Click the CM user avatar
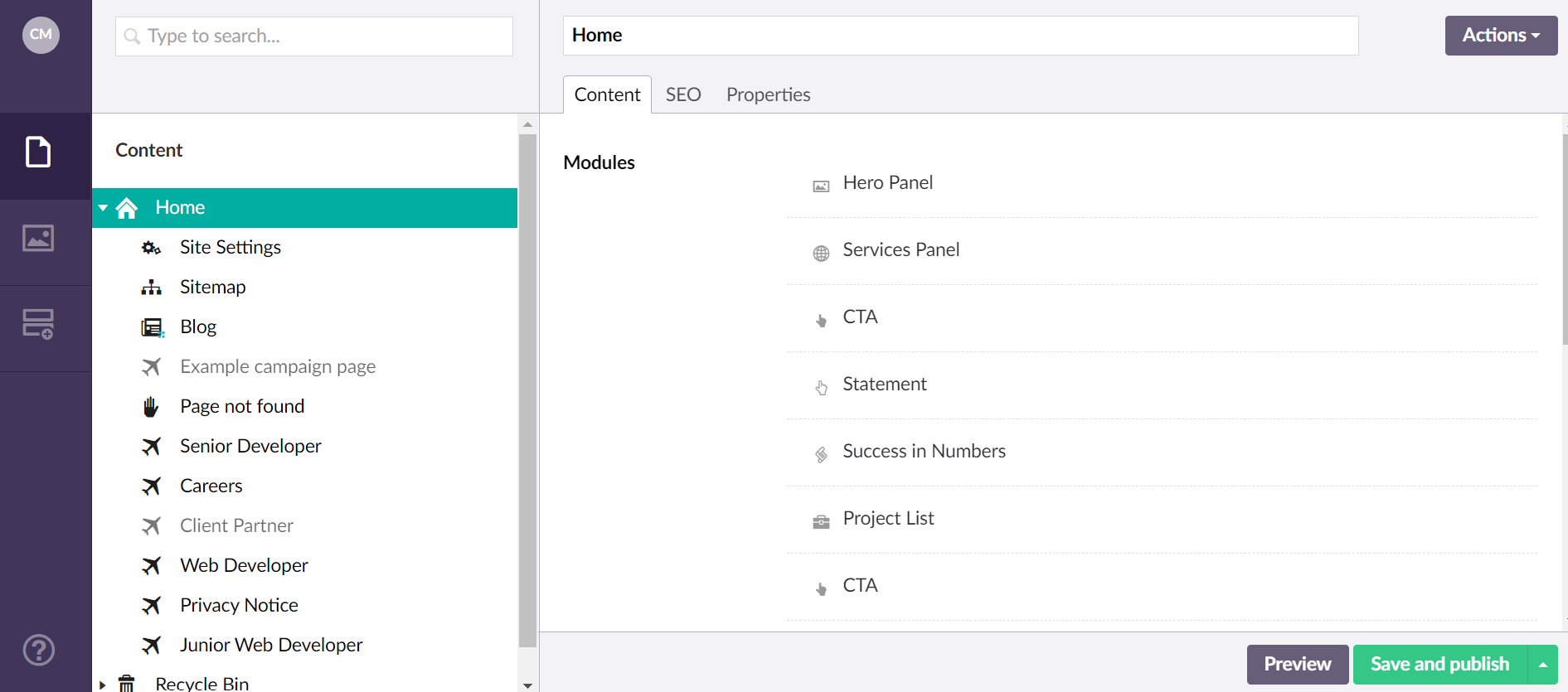 coord(41,35)
